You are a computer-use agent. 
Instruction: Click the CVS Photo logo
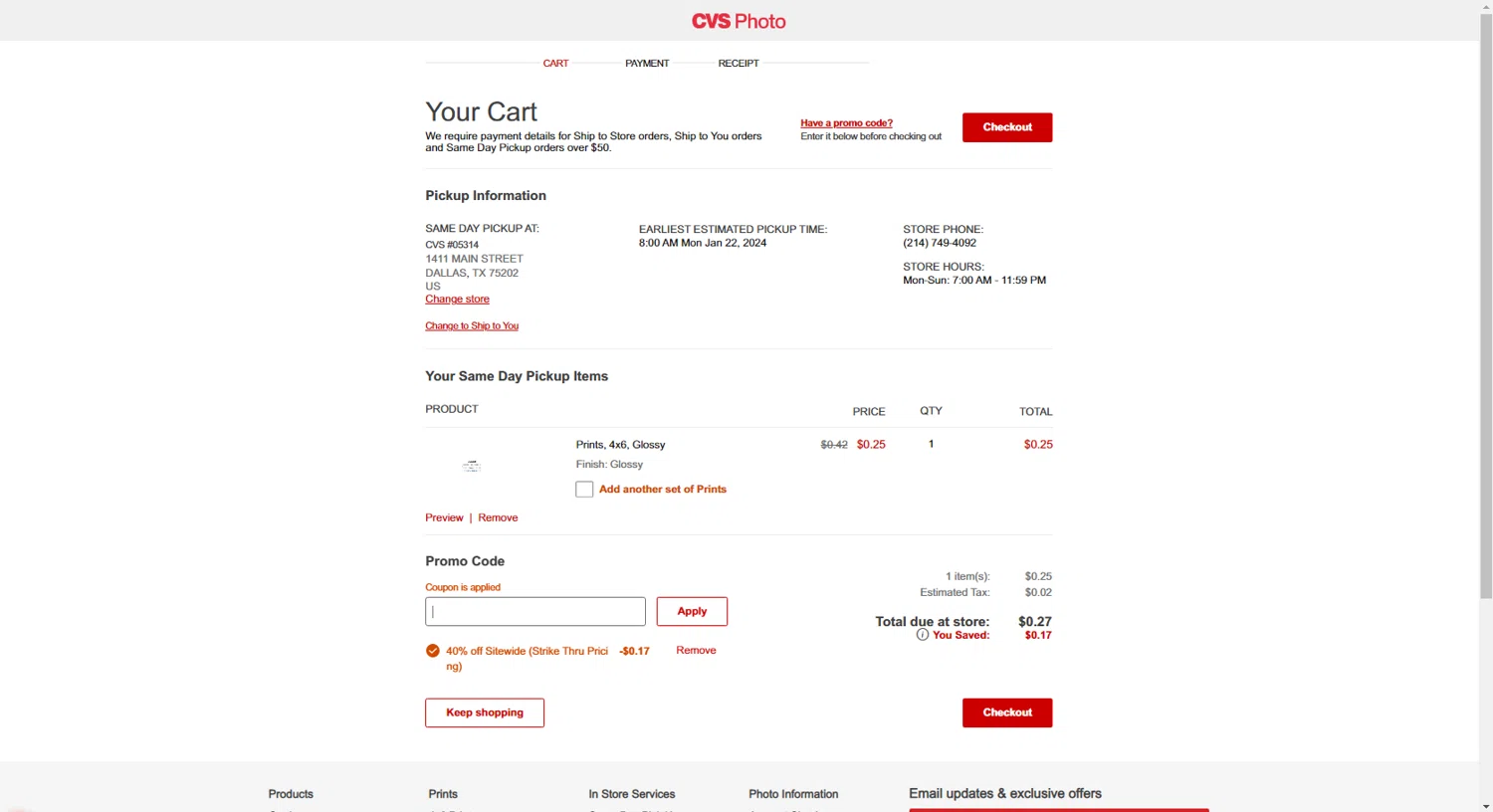click(x=739, y=21)
